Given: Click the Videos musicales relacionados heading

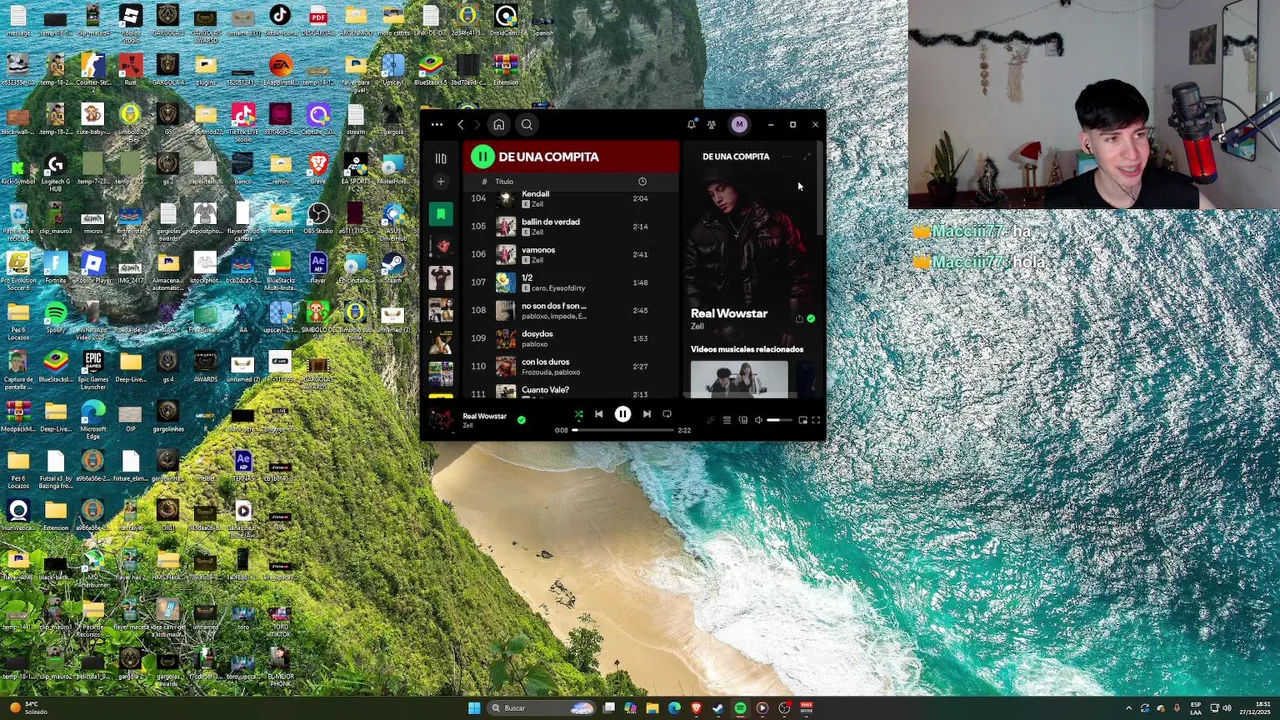Looking at the screenshot, I should point(747,349).
